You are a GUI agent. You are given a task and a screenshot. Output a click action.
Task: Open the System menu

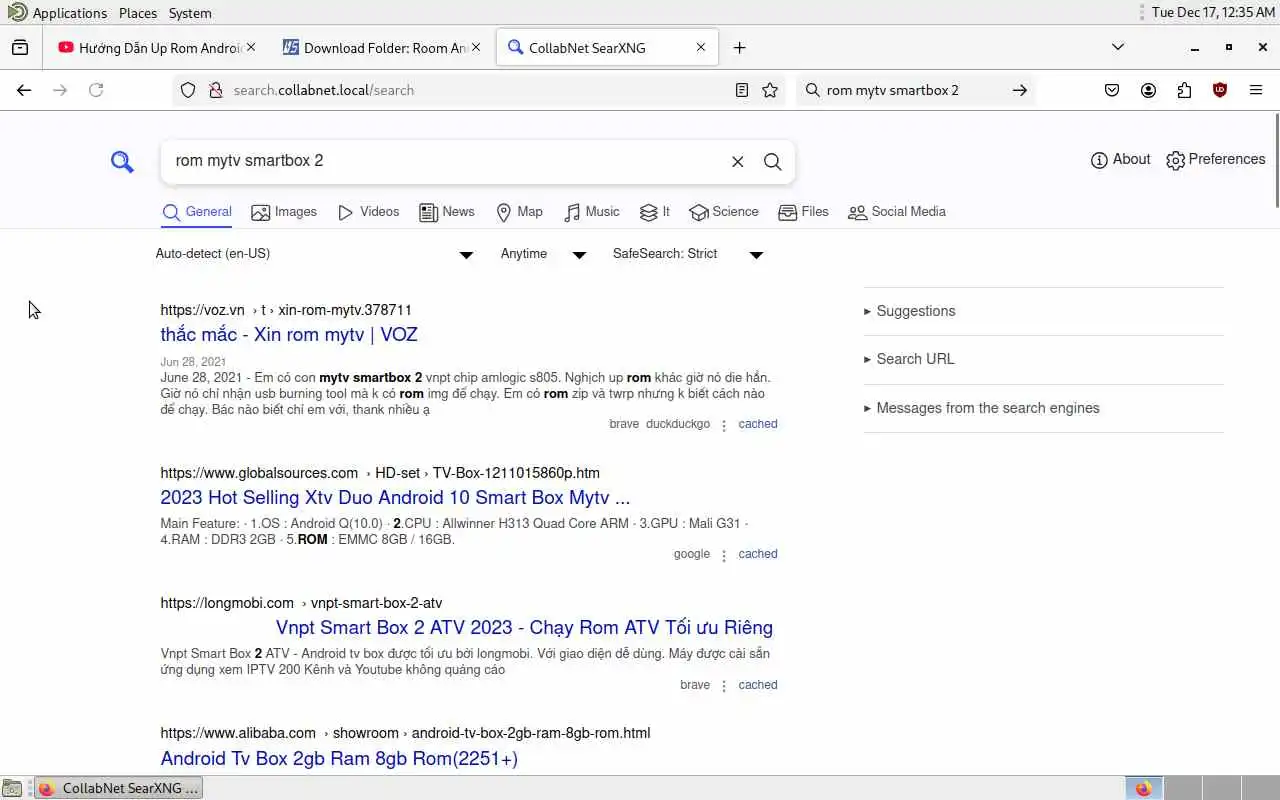(190, 13)
